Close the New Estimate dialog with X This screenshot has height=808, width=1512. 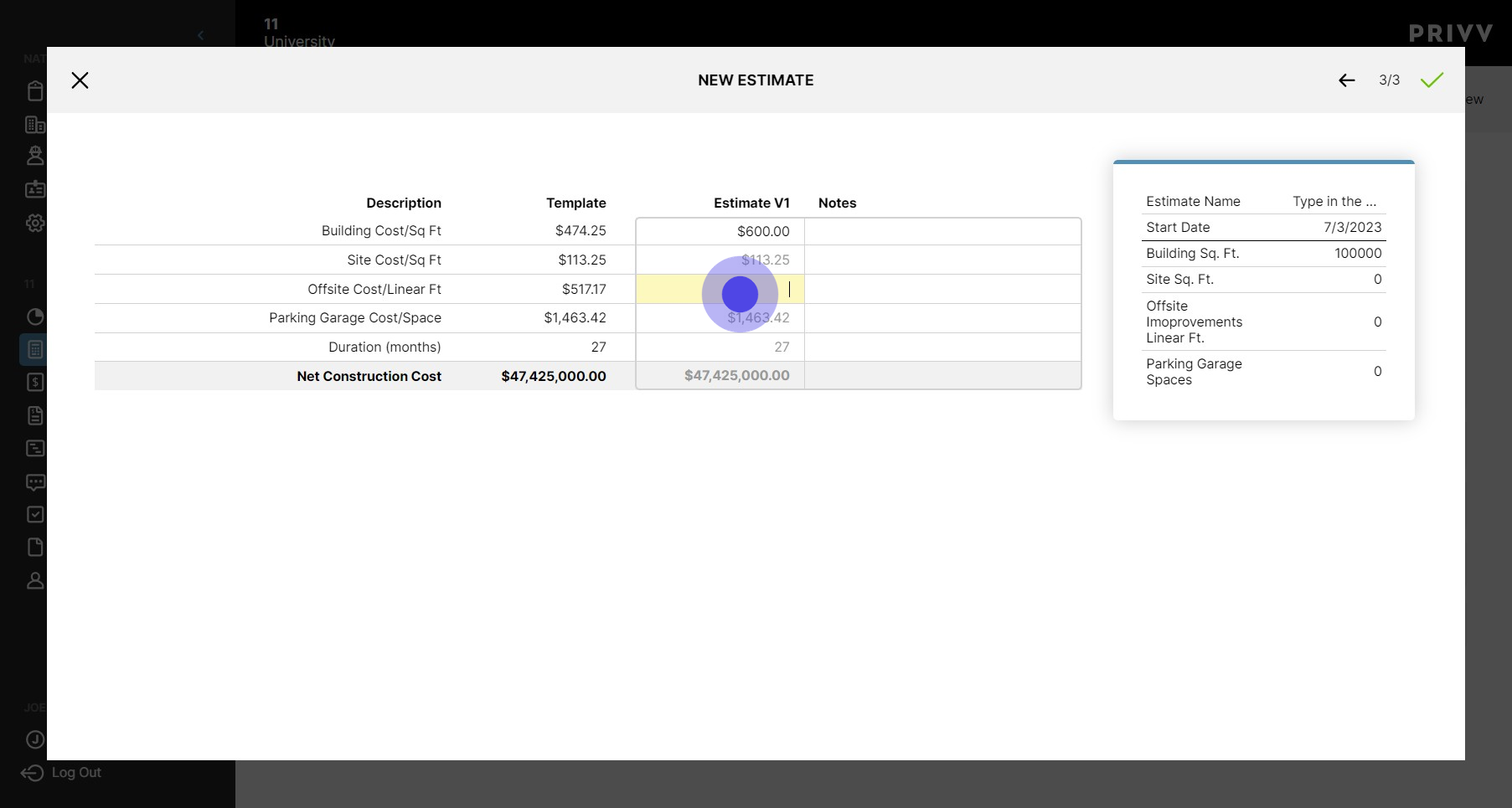pyautogui.click(x=80, y=80)
